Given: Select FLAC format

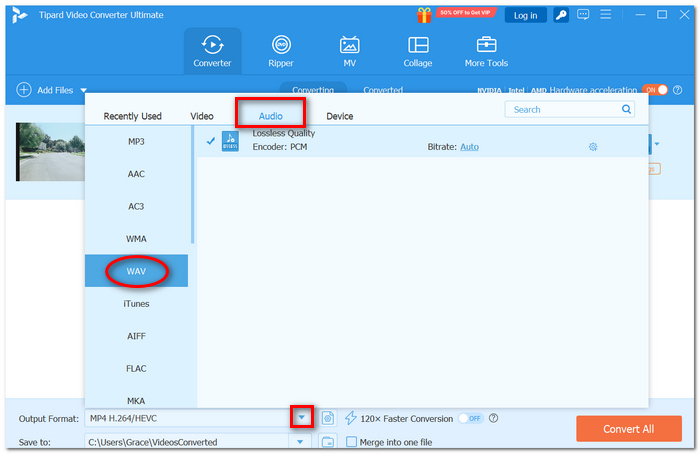Looking at the screenshot, I should click(x=136, y=368).
